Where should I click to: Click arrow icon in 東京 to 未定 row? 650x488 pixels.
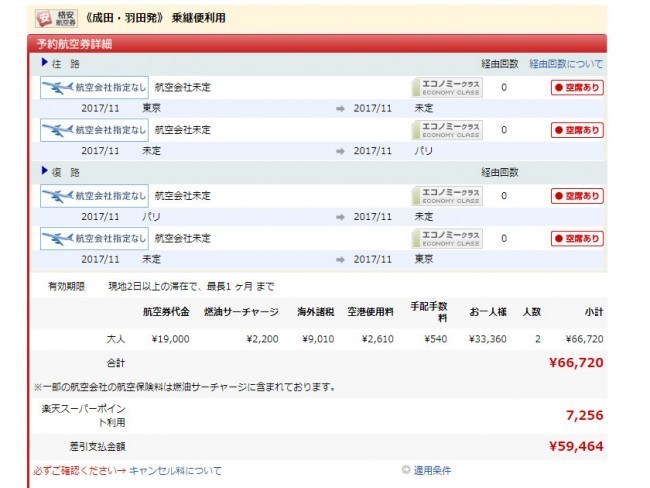pyautogui.click(x=340, y=109)
